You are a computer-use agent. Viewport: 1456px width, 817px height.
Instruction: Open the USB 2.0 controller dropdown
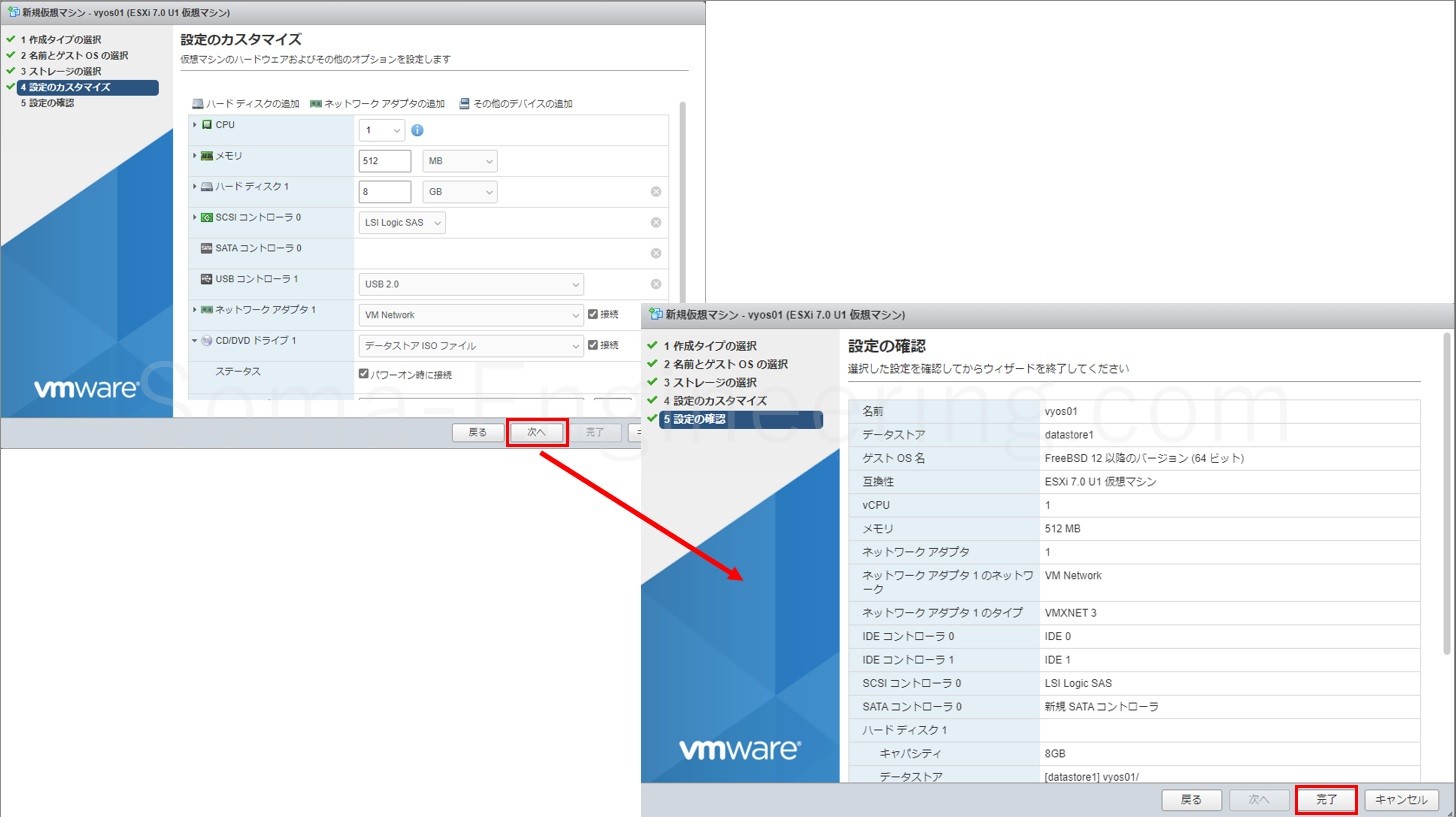[471, 284]
